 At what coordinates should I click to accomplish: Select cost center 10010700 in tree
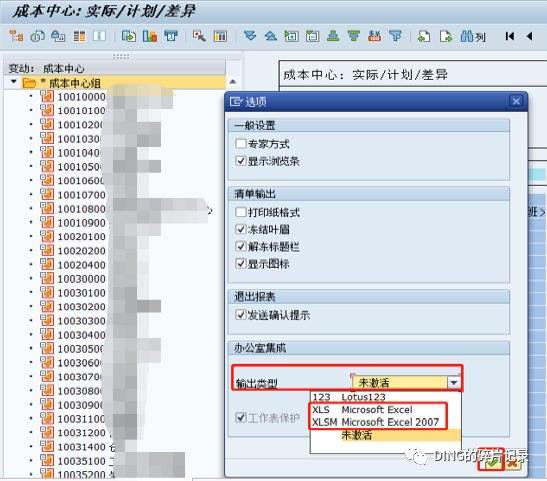(81, 195)
